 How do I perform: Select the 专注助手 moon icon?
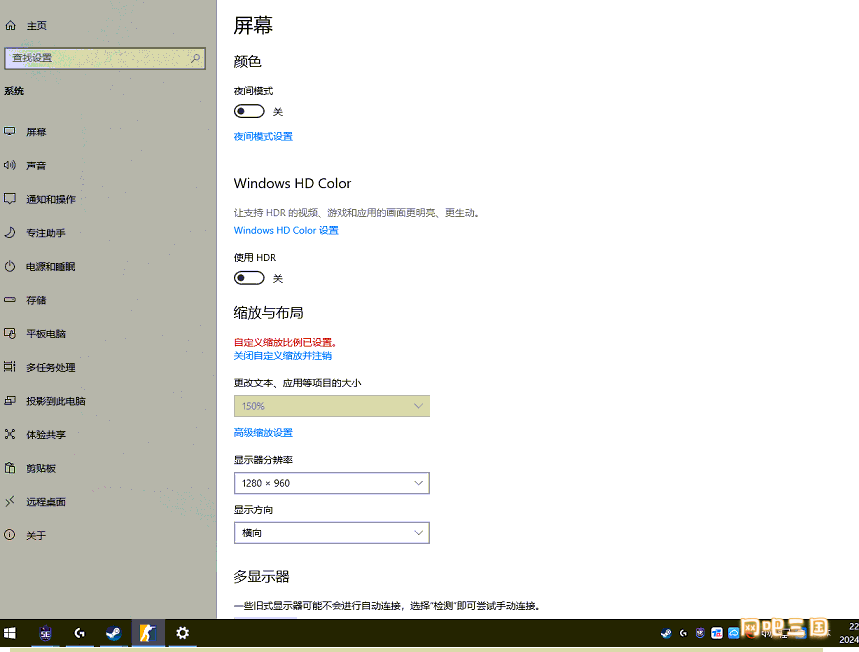click(x=10, y=232)
